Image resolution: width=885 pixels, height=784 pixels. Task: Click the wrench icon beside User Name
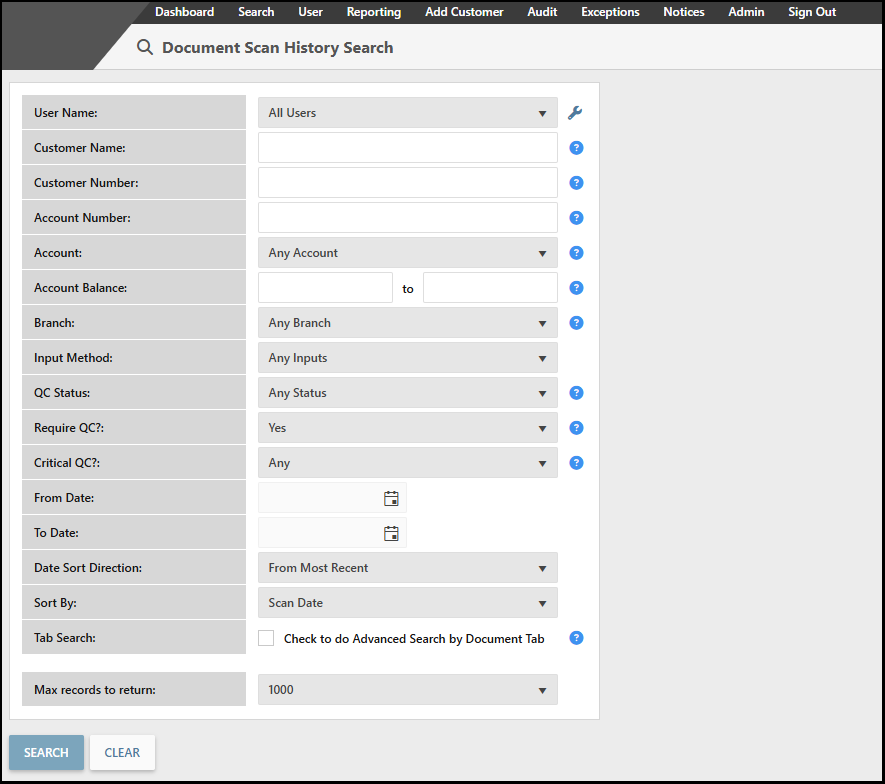(575, 113)
